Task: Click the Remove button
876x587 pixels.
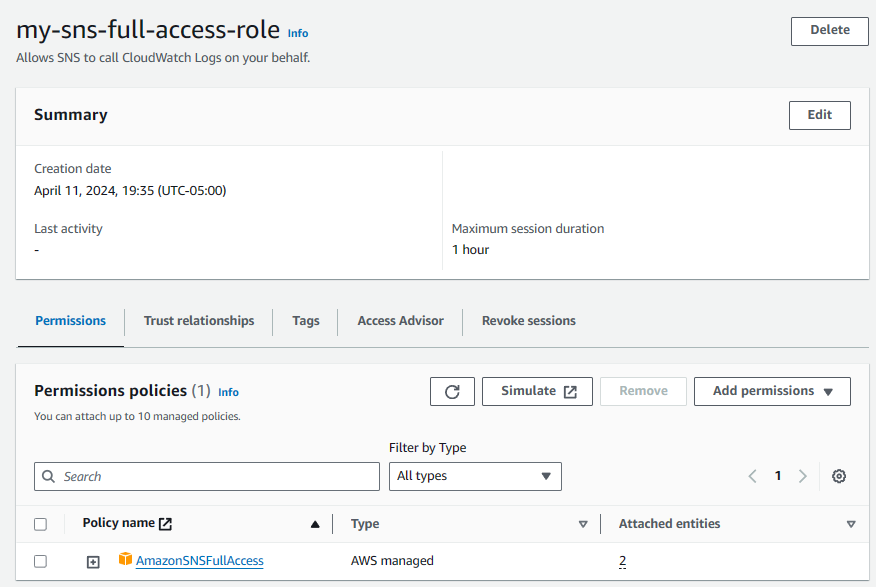Action: pyautogui.click(x=643, y=392)
